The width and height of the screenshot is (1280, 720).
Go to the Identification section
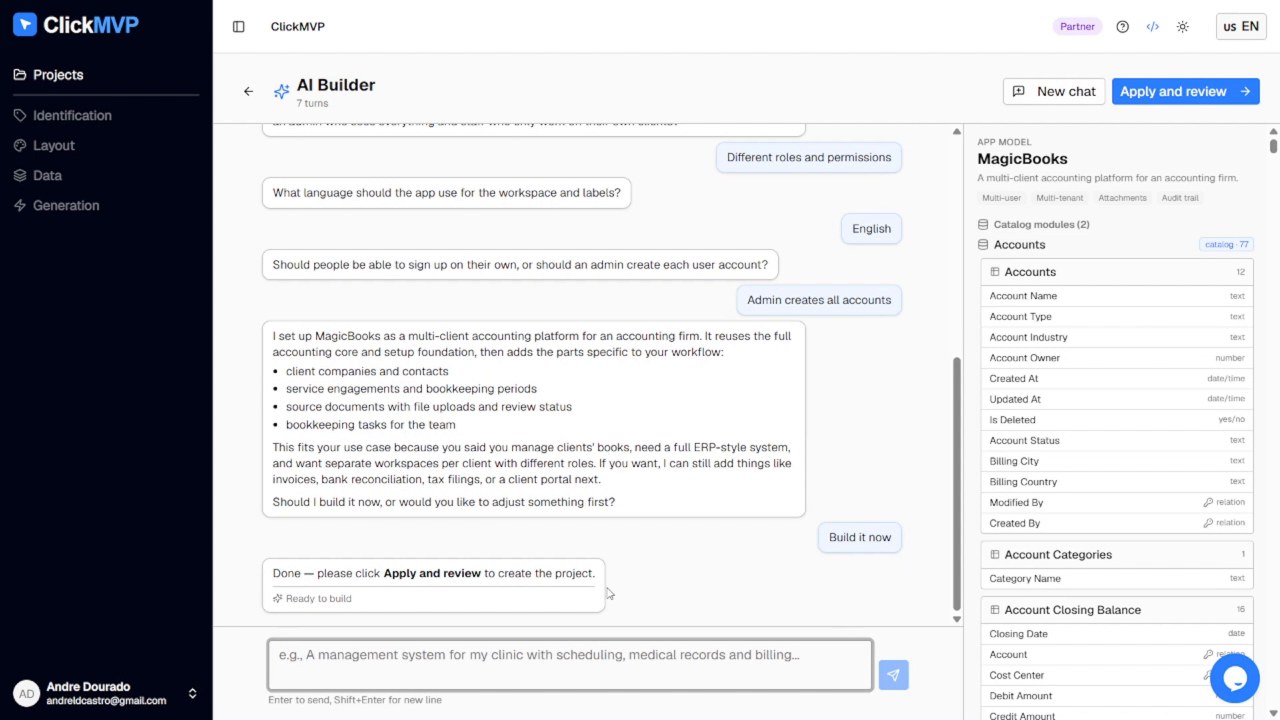(62, 115)
